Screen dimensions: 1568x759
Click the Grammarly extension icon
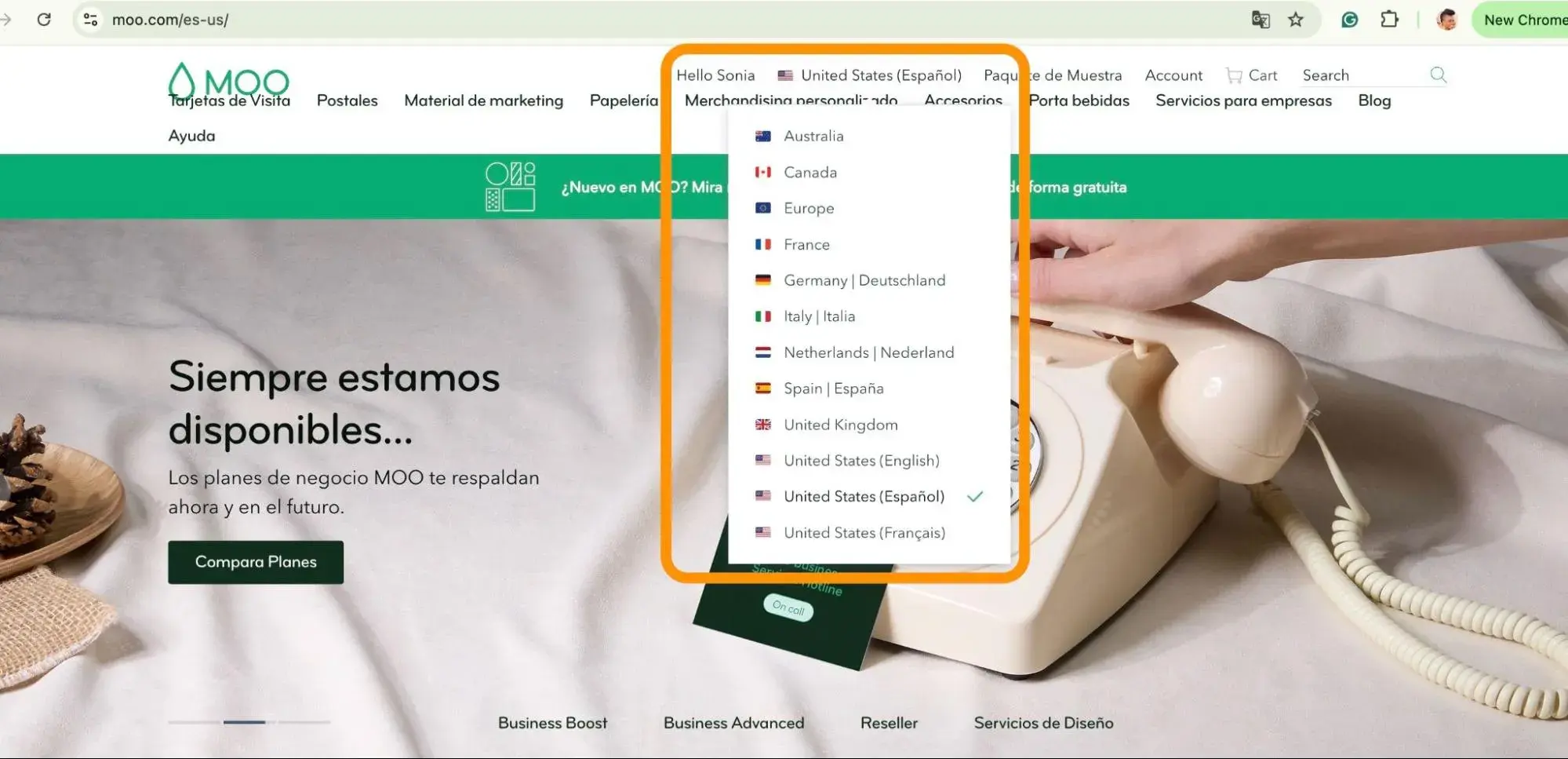point(1349,20)
